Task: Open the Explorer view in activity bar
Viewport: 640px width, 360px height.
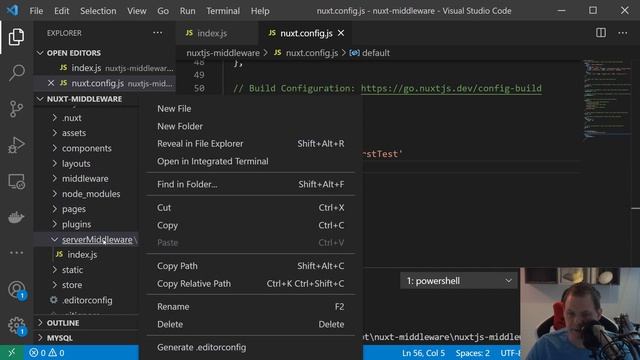Action: point(16,37)
